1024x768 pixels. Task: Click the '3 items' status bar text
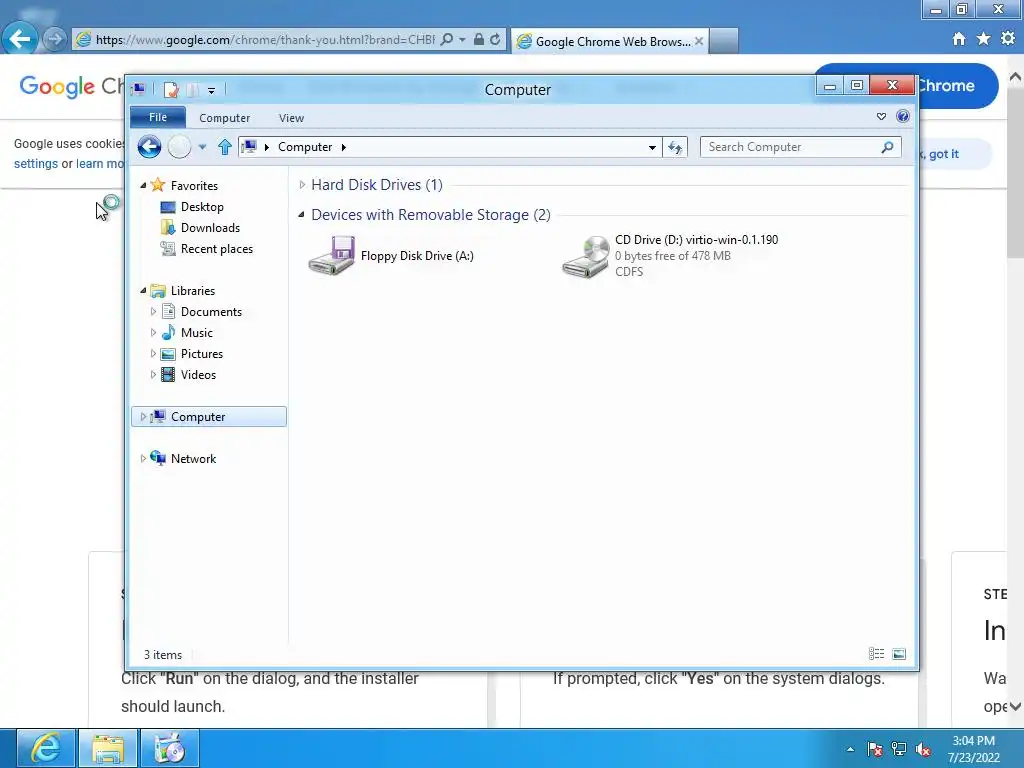(163, 654)
